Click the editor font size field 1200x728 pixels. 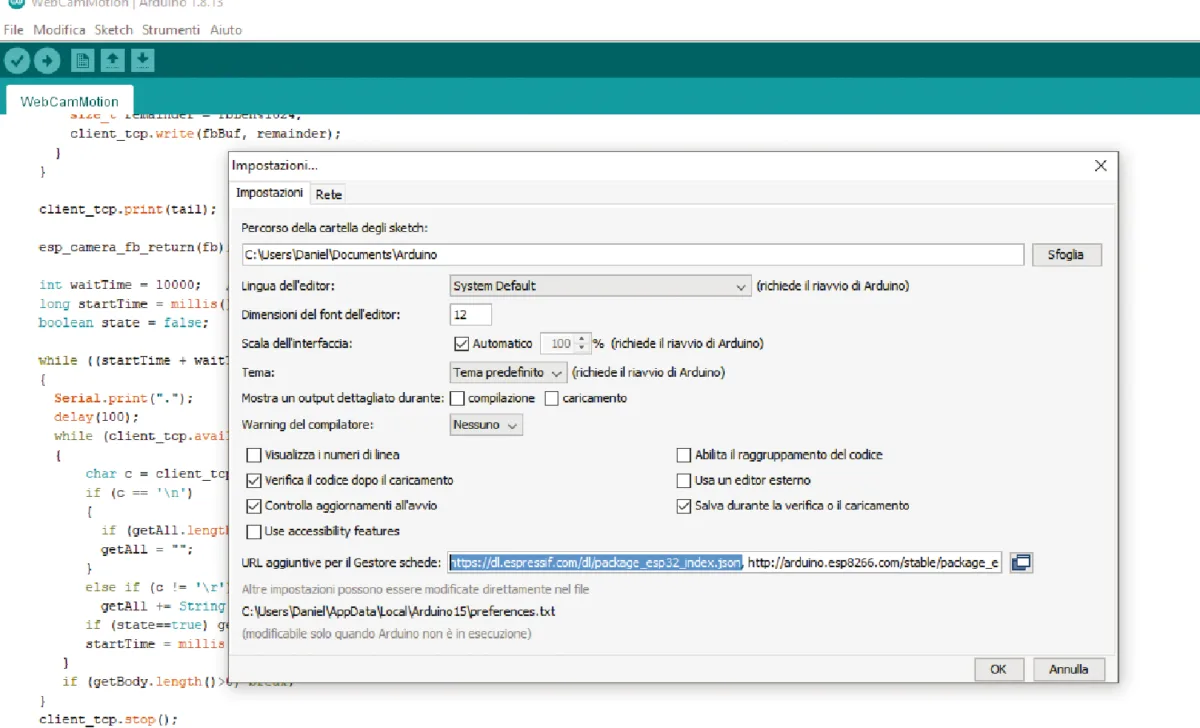[471, 315]
